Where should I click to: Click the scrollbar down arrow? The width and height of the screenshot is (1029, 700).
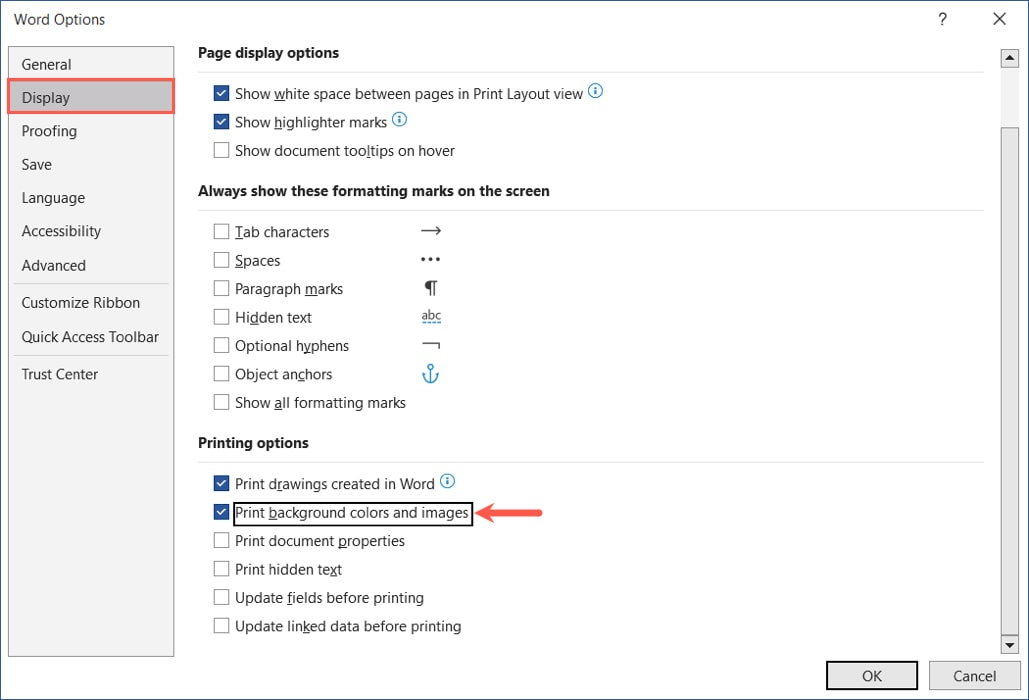point(1010,644)
